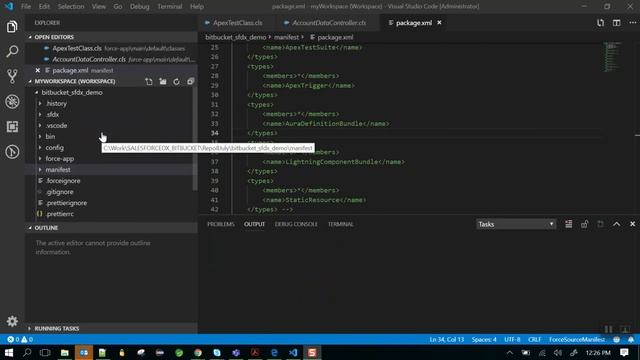Select Tasks output channel dropdown
The height and width of the screenshot is (360, 640).
pyautogui.click(x=516, y=224)
